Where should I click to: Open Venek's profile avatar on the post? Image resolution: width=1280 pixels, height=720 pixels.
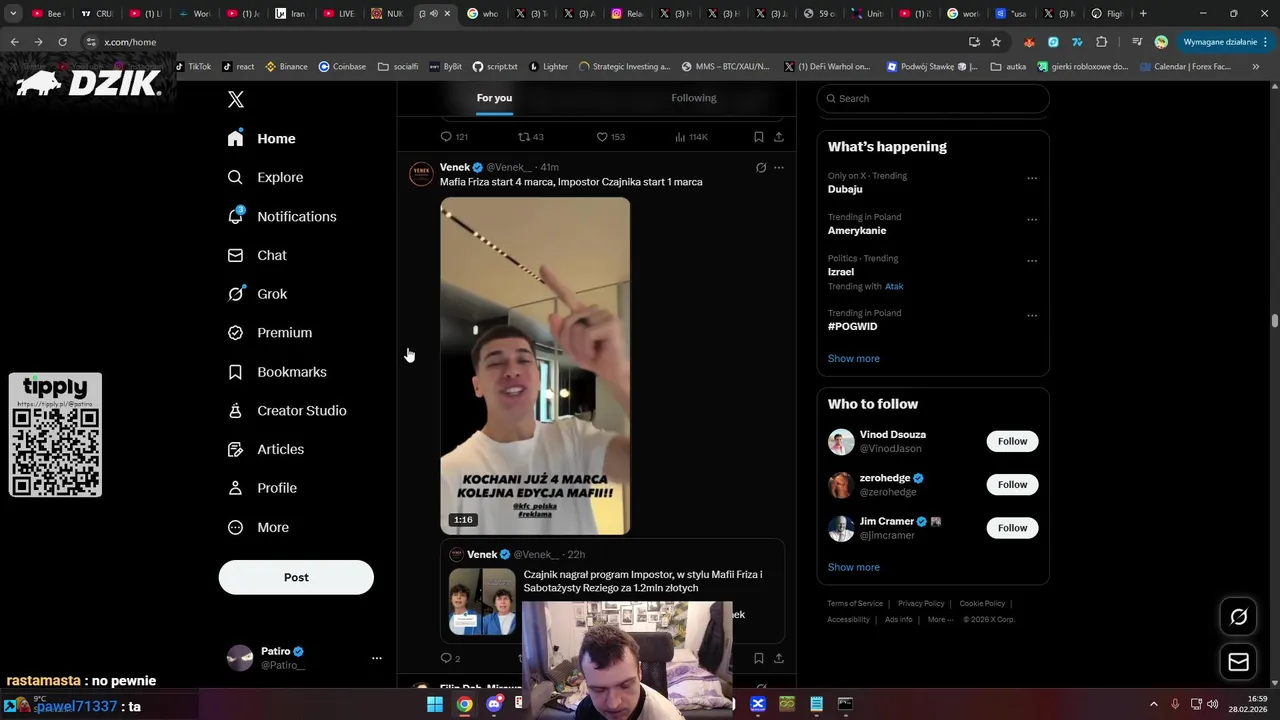click(x=421, y=174)
